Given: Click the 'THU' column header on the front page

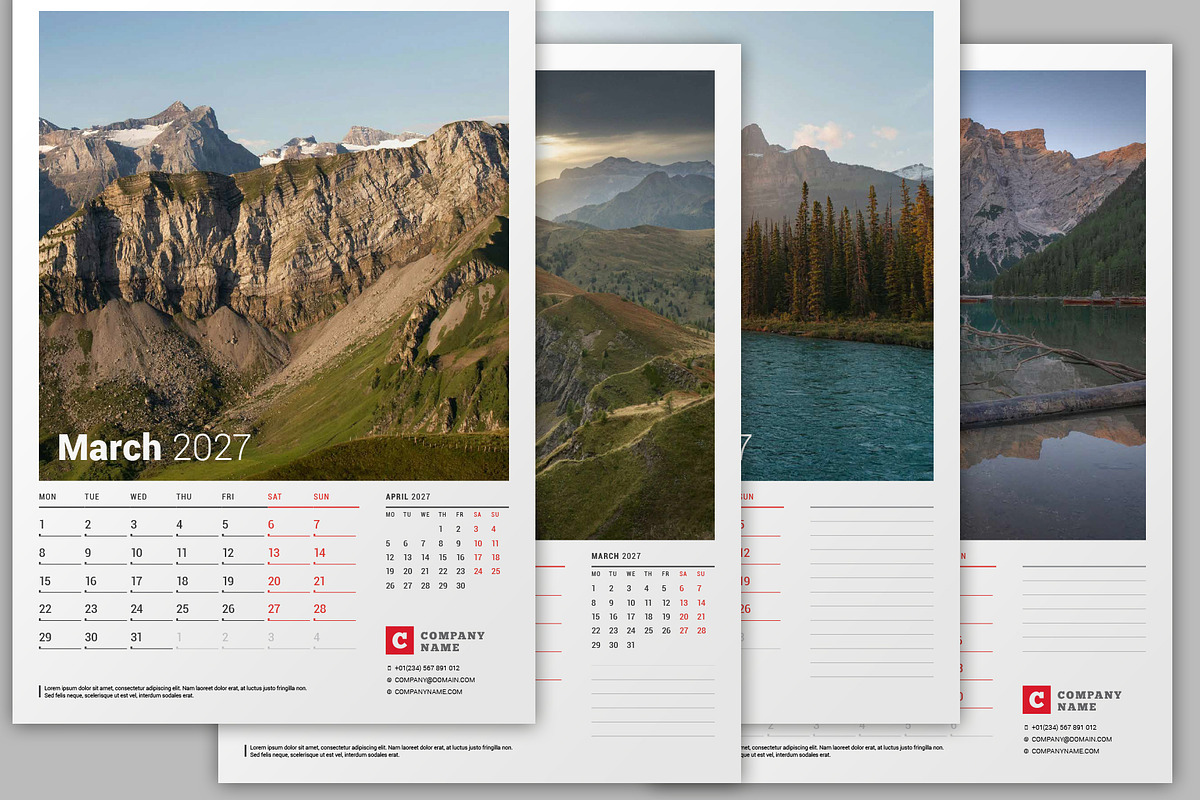Looking at the screenshot, I should click(184, 497).
